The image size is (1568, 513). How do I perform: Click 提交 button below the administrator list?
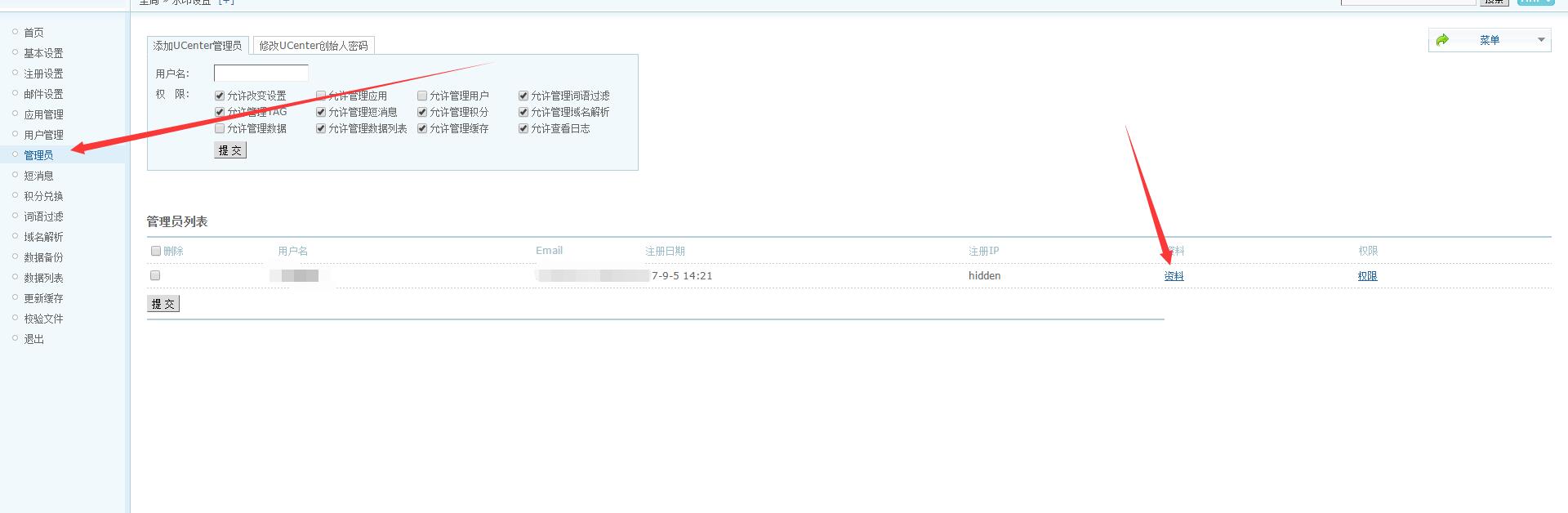163,304
